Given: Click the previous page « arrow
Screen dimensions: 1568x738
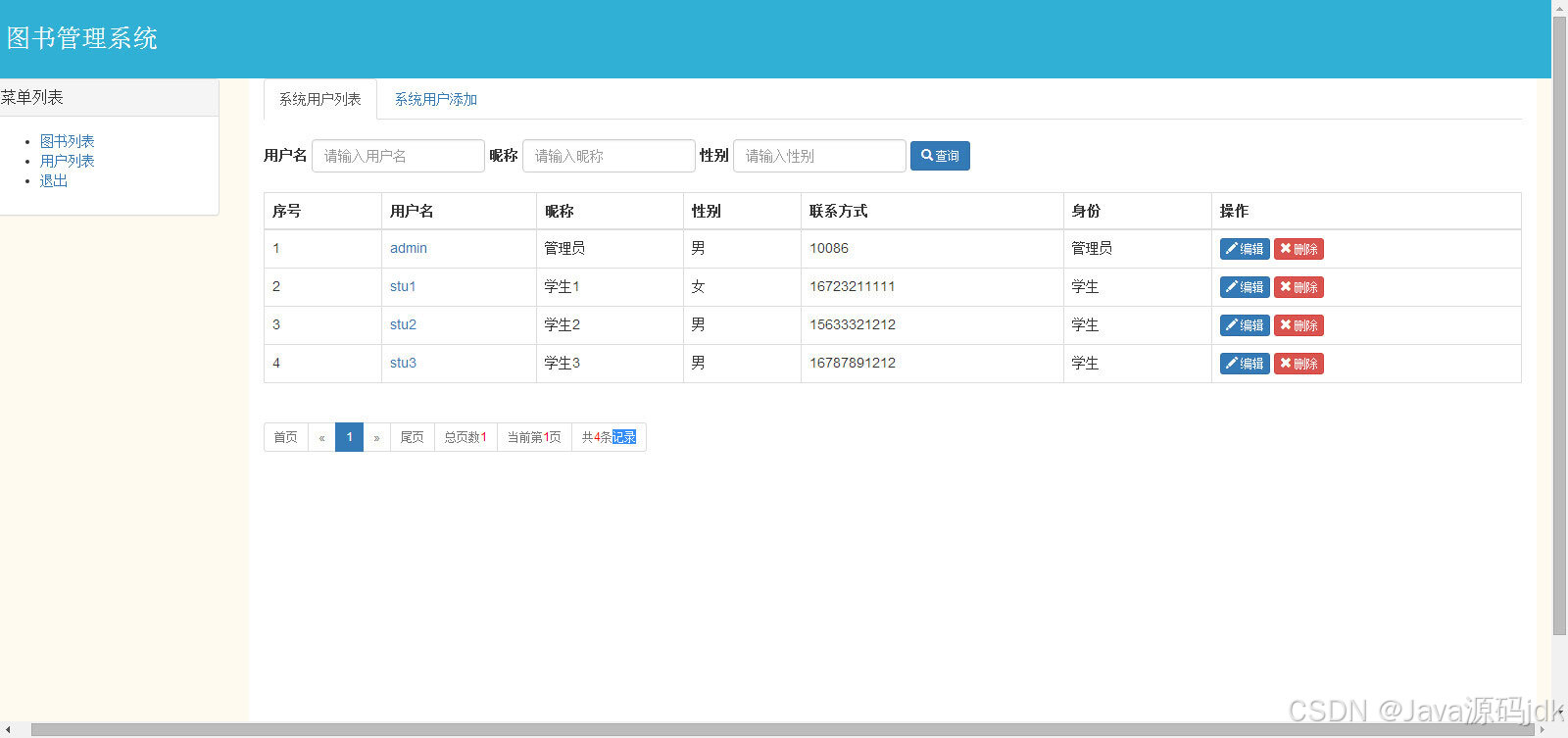Looking at the screenshot, I should 321,437.
